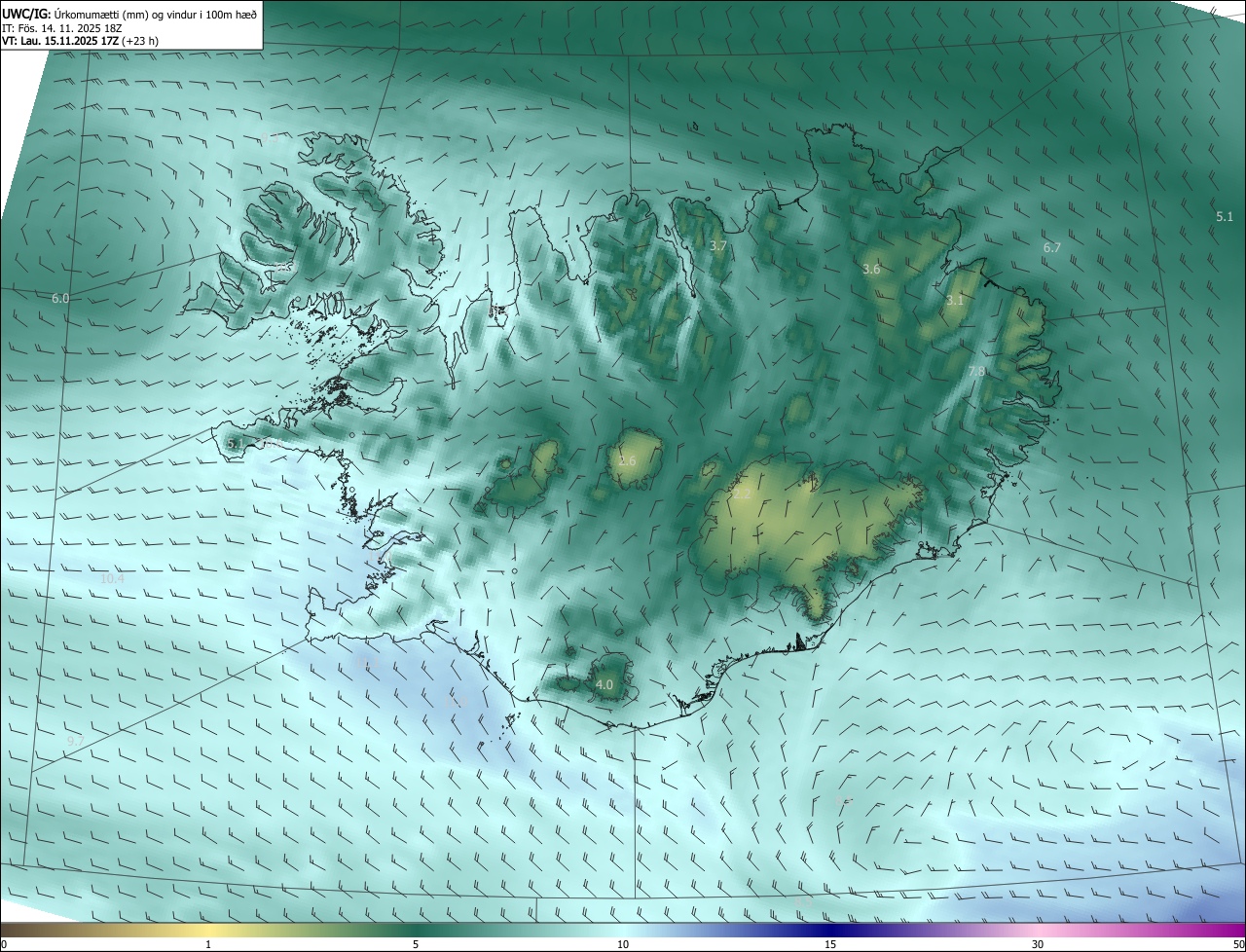The height and width of the screenshot is (952, 1246).
Task: Pick the pink colorbar segment above 30
Action: pyautogui.click(x=1038, y=930)
